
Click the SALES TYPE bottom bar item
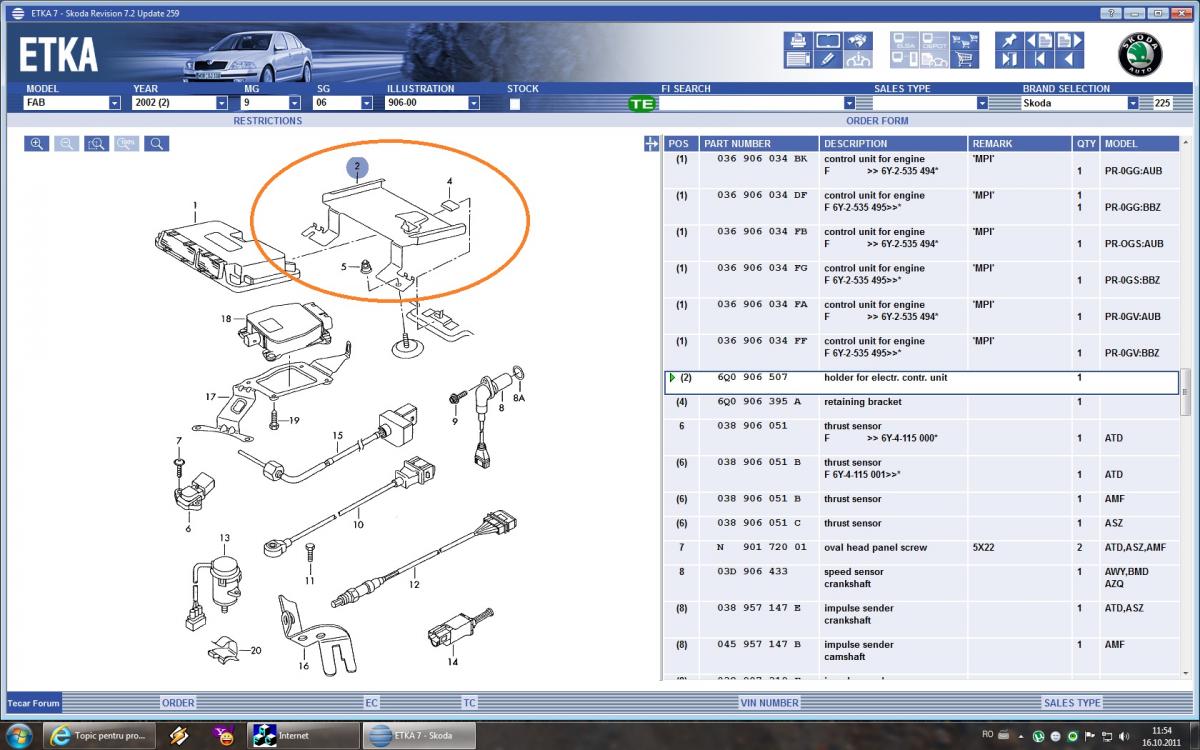point(1072,703)
